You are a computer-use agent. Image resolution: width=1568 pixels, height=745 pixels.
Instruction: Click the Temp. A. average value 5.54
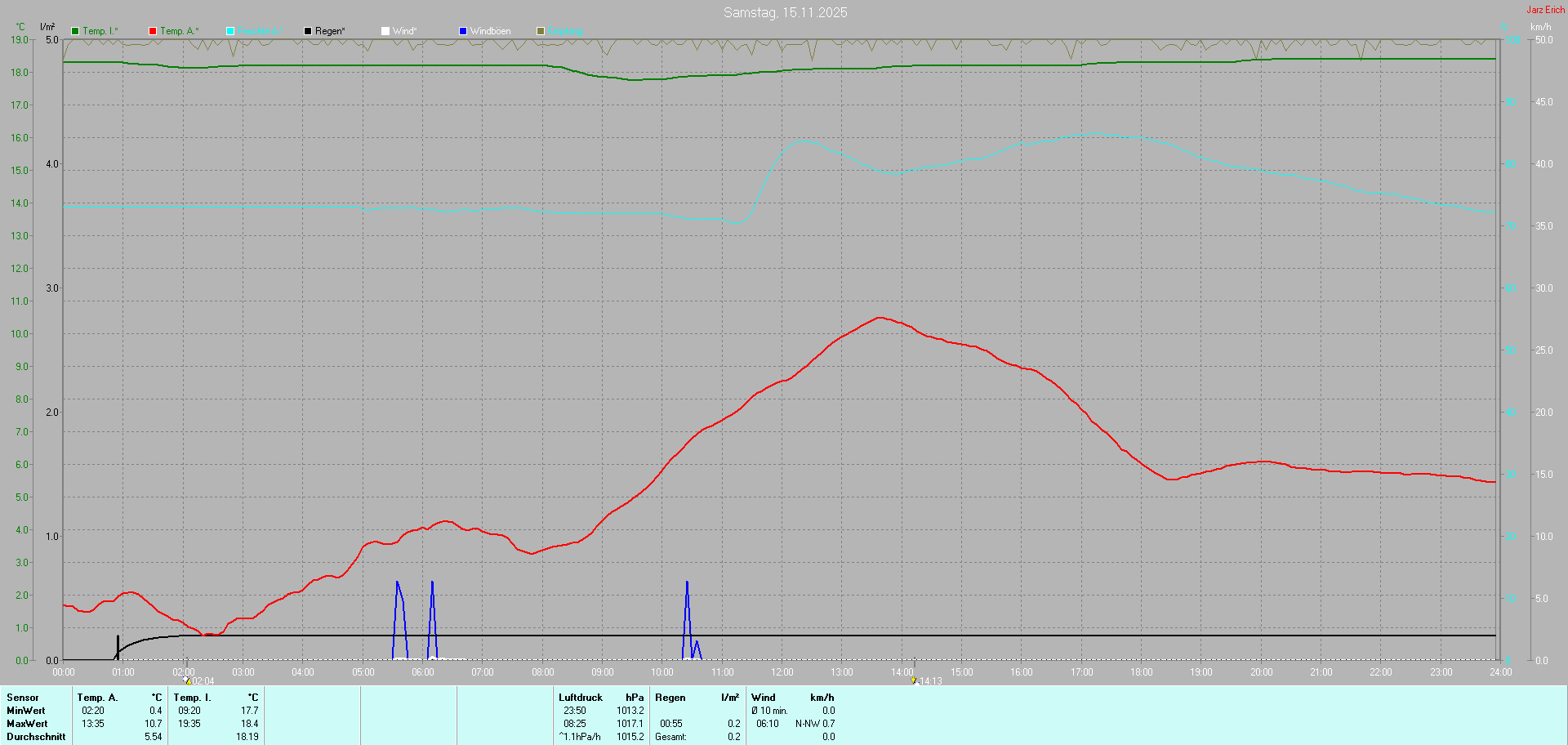[x=154, y=737]
